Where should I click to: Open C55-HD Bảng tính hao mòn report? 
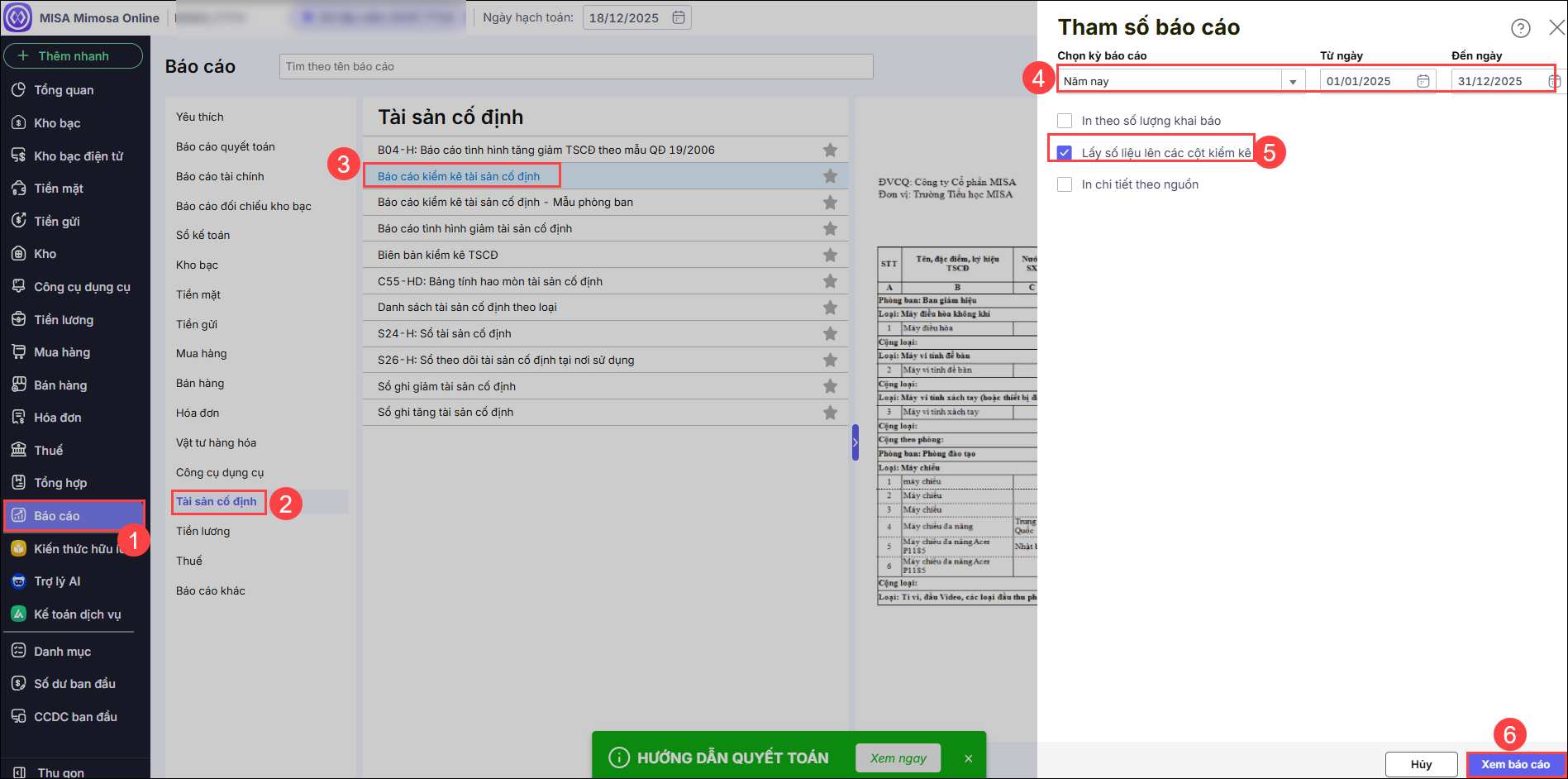[x=490, y=281]
